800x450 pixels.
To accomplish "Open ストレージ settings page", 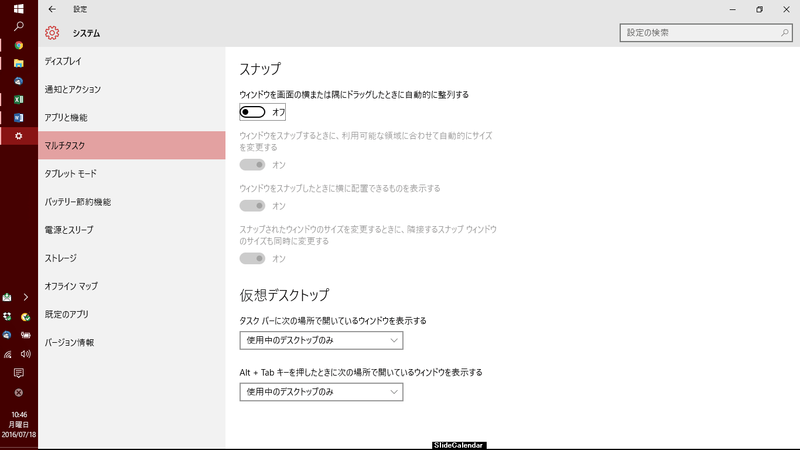I will 132,258.
